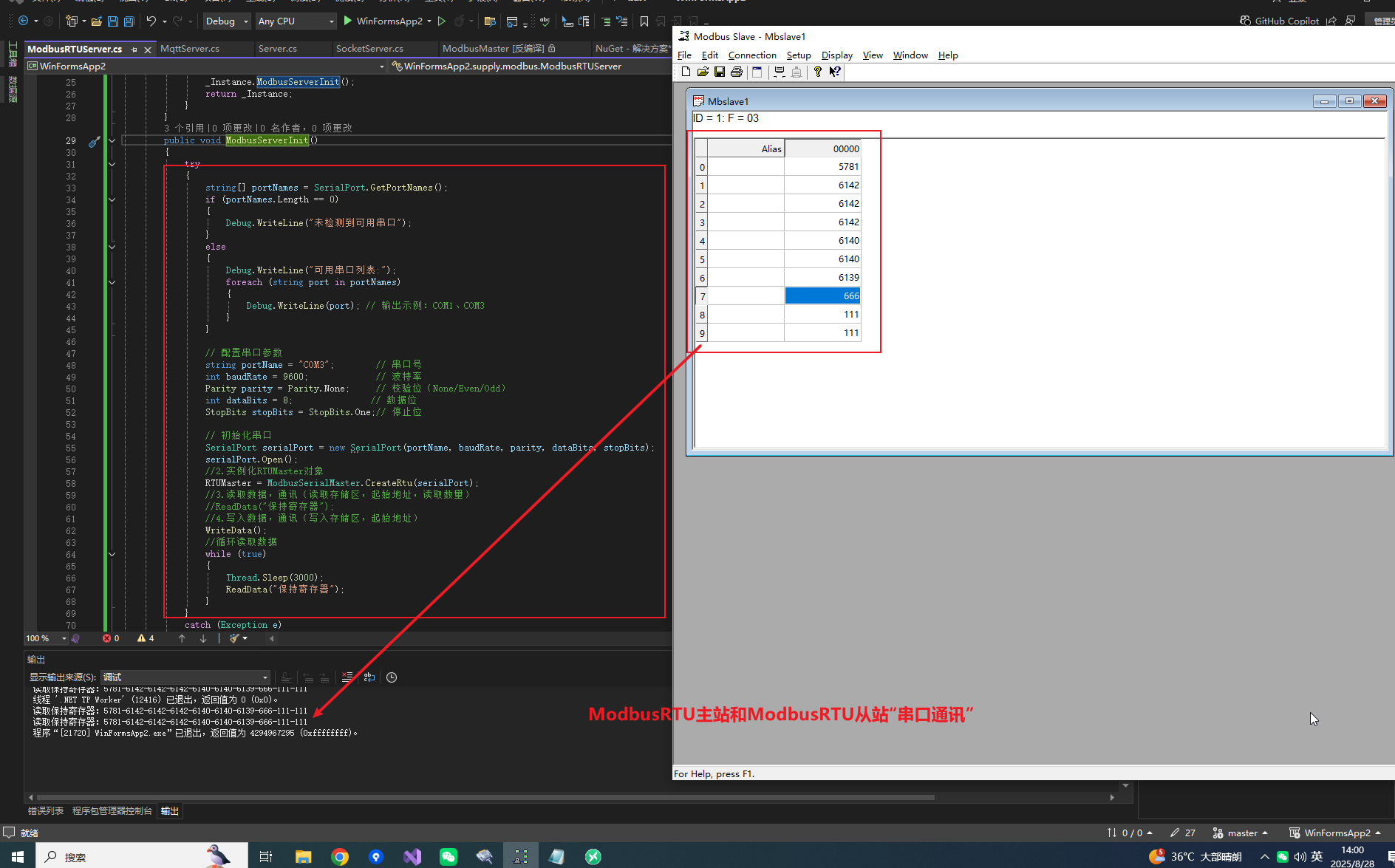This screenshot has width=1395, height=868.
Task: Clear all output with the red-X list icon
Action: [347, 677]
